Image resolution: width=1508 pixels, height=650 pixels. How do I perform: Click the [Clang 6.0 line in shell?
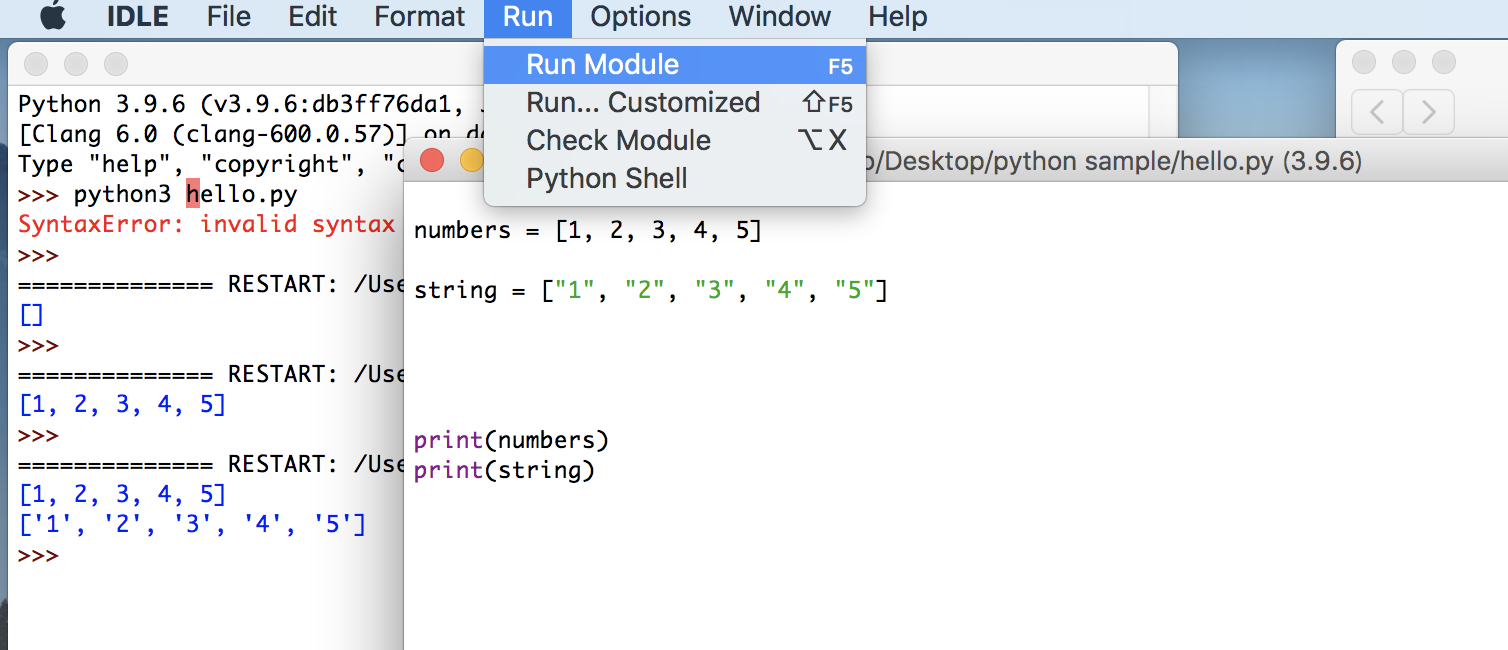[x=251, y=134]
